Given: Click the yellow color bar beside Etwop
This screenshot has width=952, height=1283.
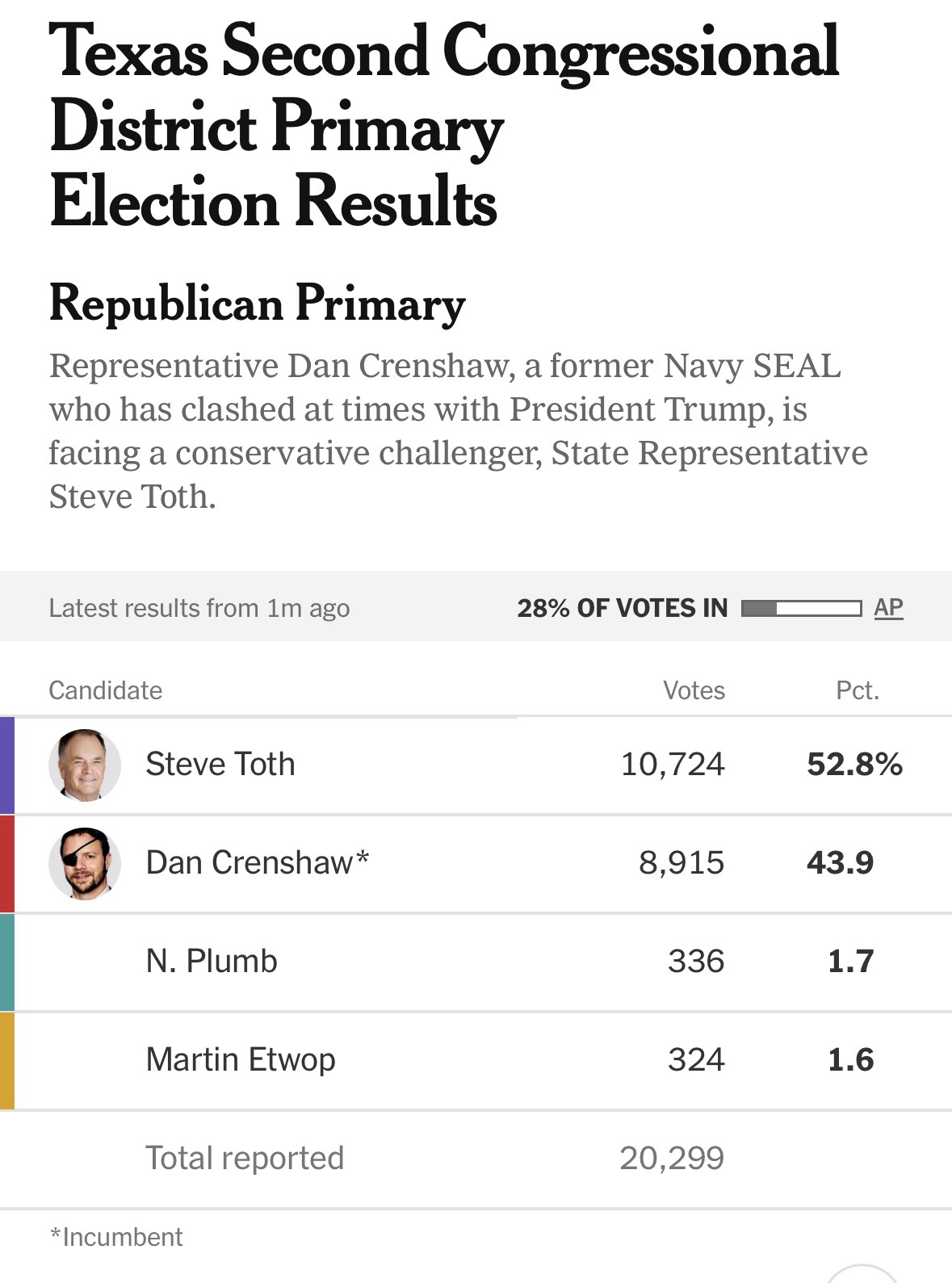Looking at the screenshot, I should coord(6,1060).
